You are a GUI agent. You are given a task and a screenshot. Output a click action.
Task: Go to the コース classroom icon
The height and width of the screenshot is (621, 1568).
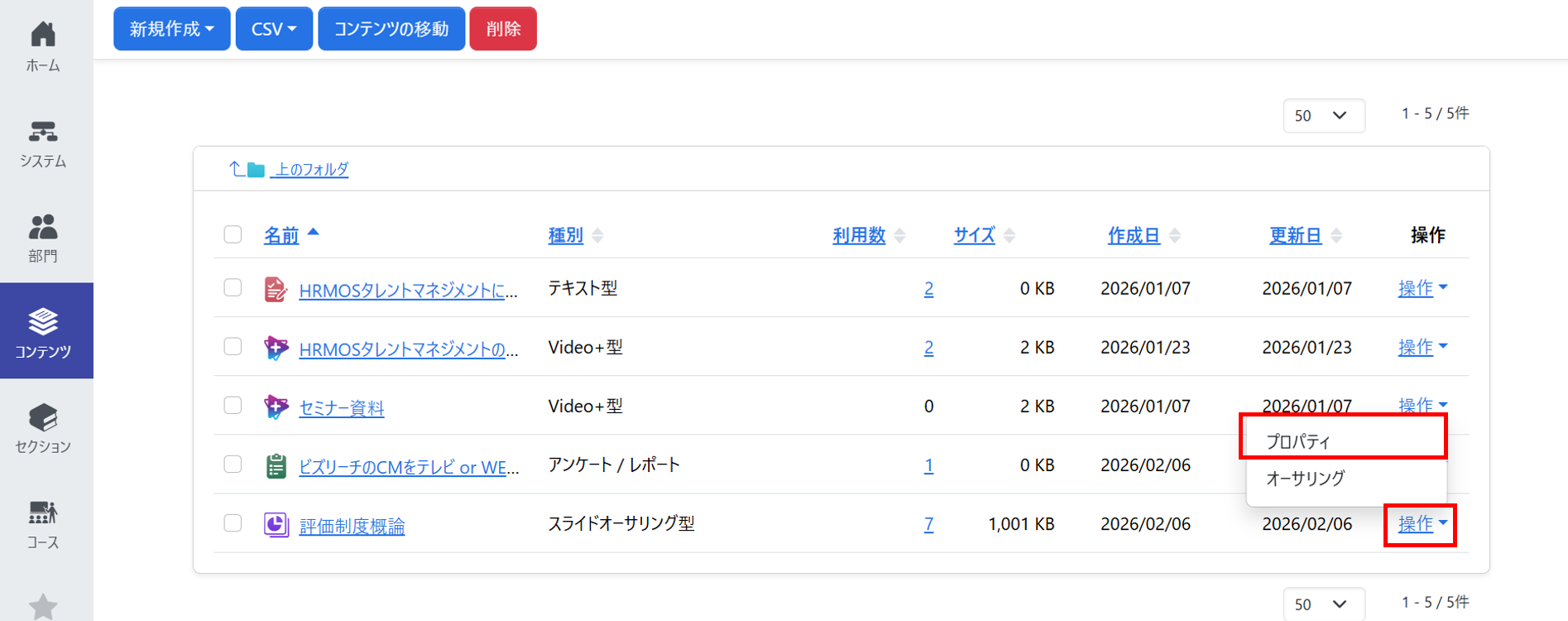43,513
